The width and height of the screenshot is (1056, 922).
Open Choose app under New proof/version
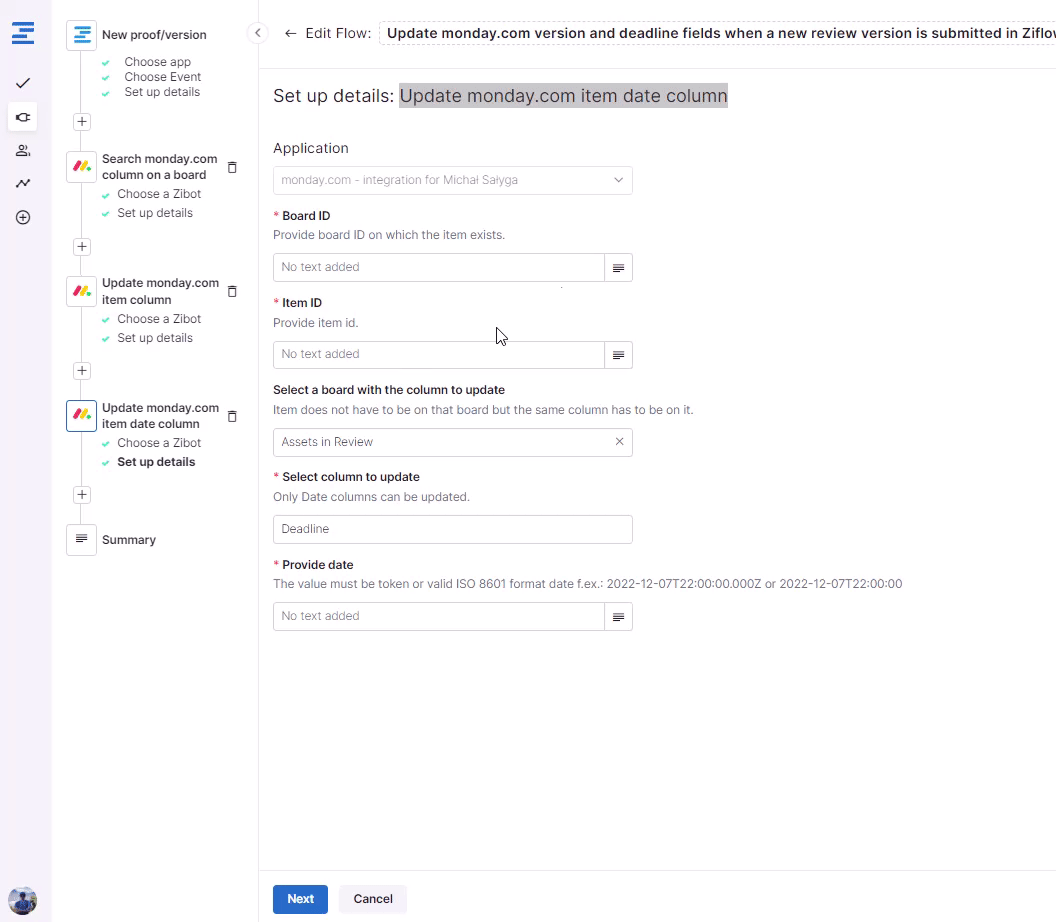(x=158, y=62)
